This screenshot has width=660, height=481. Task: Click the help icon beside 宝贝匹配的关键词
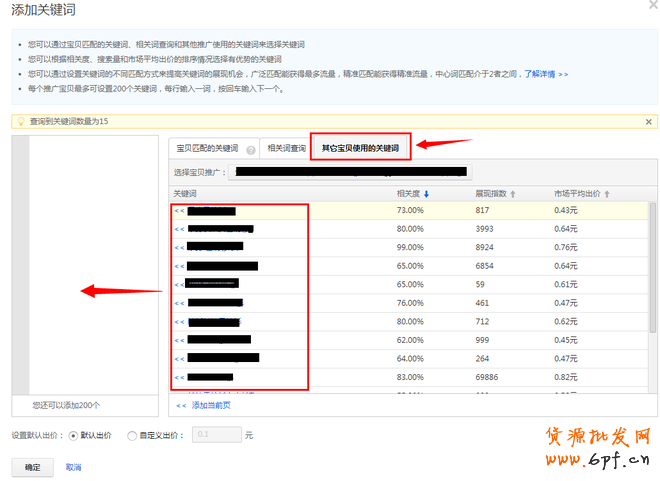coord(250,149)
